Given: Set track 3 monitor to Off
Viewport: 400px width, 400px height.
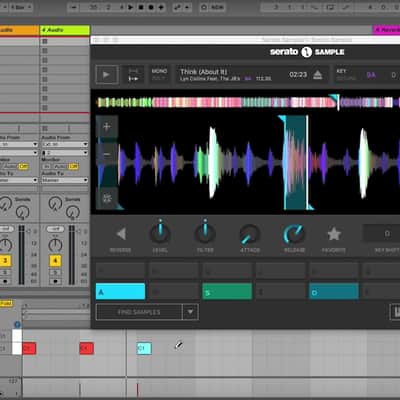Looking at the screenshot, I should [x=23, y=166].
